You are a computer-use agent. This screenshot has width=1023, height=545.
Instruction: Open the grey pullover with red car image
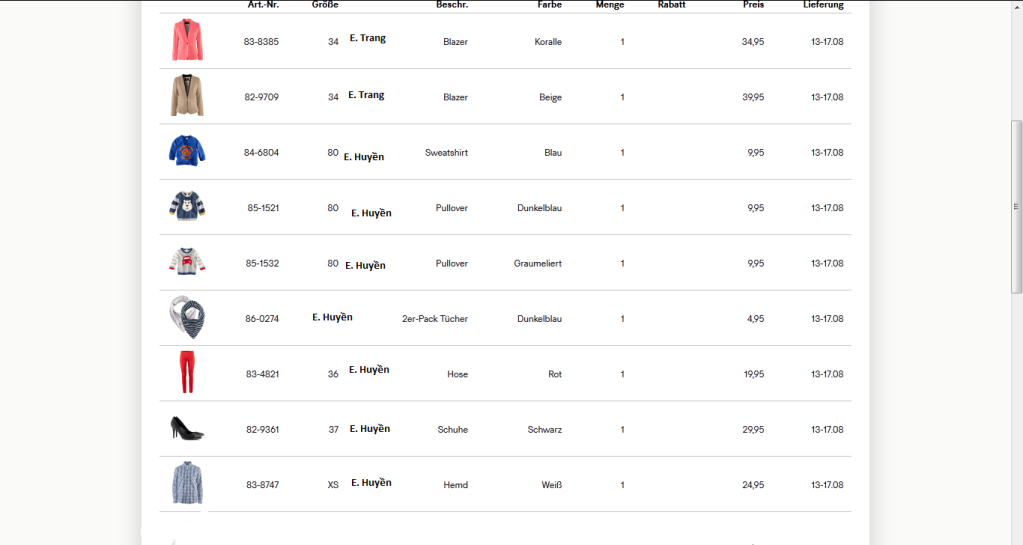coord(187,262)
